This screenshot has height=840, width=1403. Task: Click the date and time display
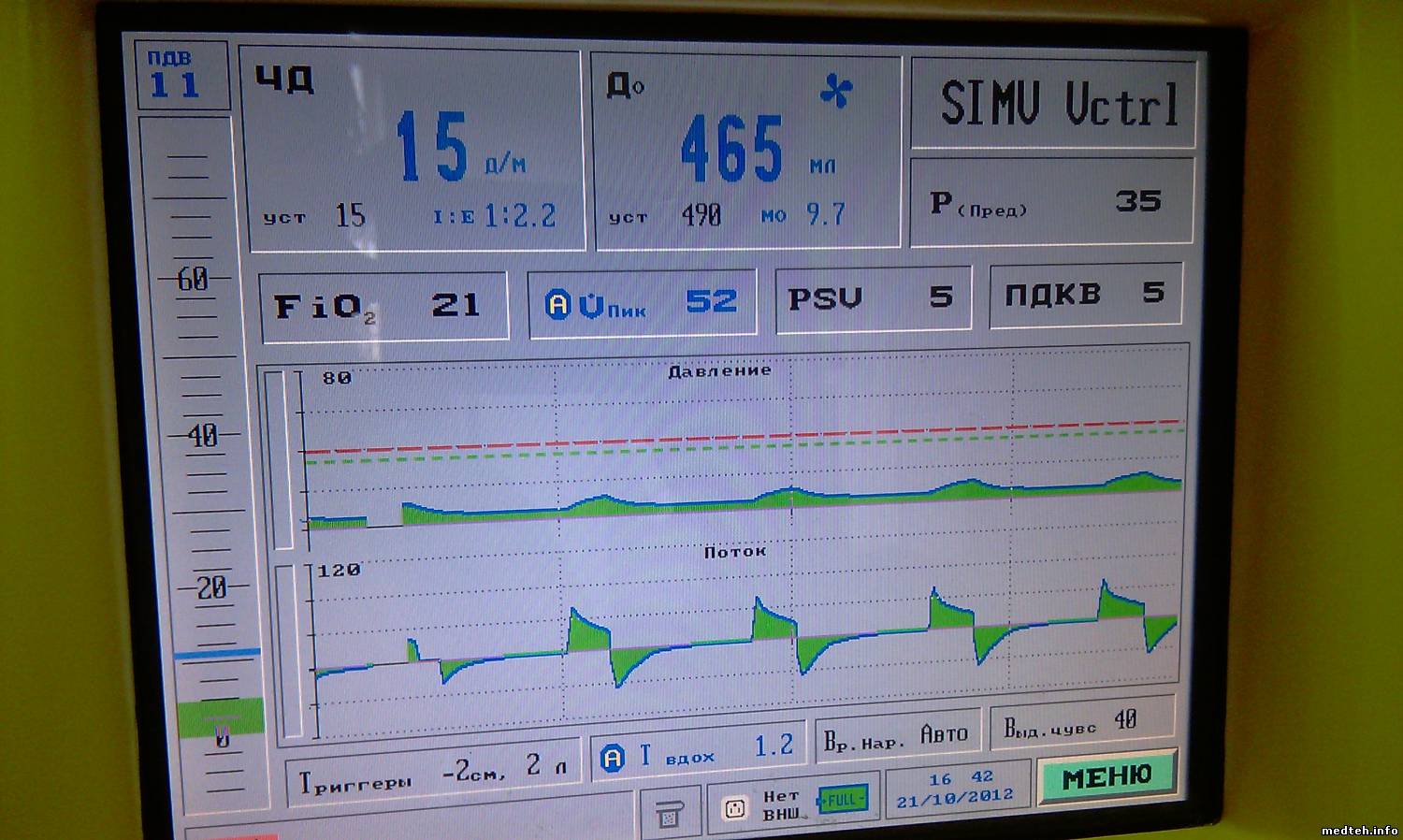click(956, 789)
